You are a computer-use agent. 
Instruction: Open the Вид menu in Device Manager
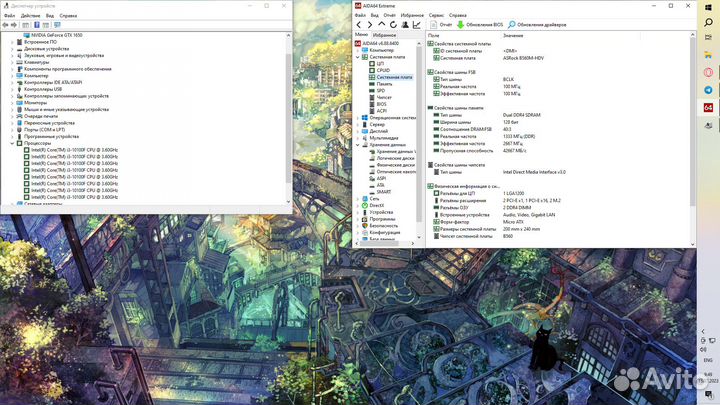[50, 16]
